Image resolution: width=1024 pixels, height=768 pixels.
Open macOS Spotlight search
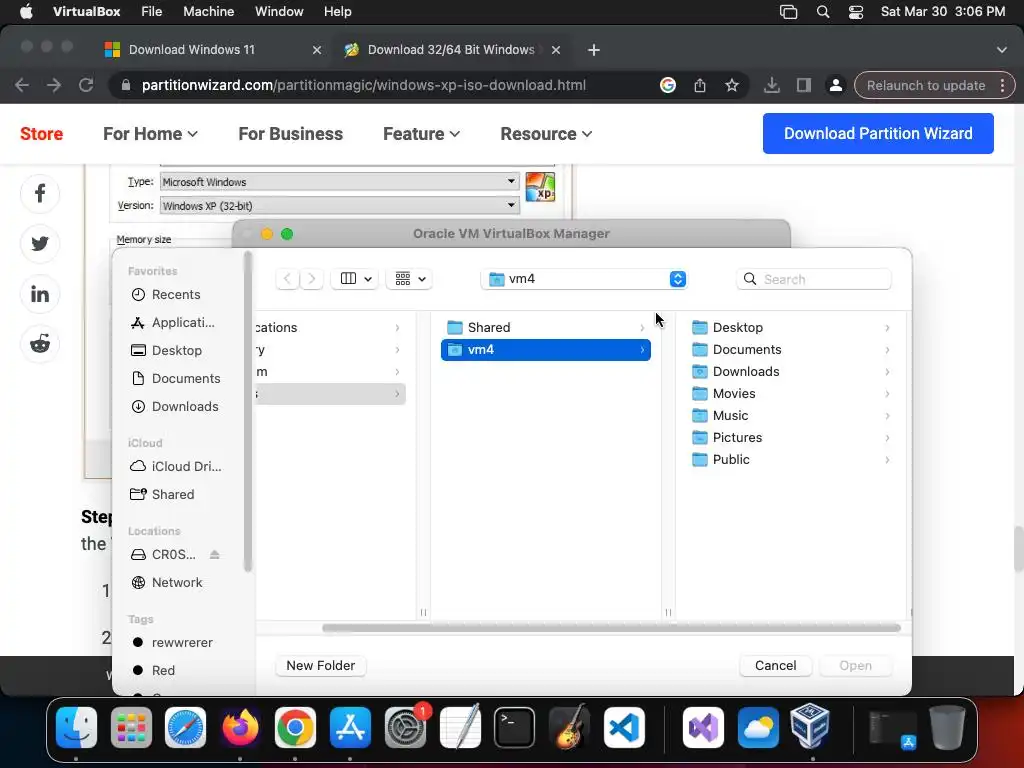(823, 12)
